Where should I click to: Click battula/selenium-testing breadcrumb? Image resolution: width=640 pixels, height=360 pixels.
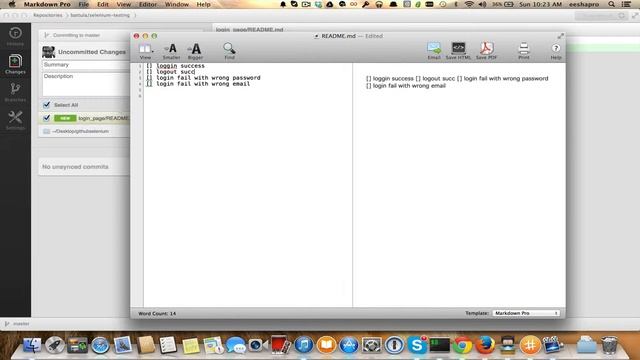(100, 15)
